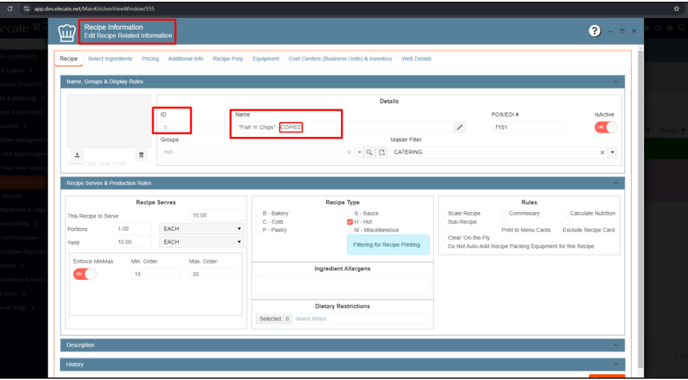Click the pencil icon beside recipe Name

(x=459, y=127)
